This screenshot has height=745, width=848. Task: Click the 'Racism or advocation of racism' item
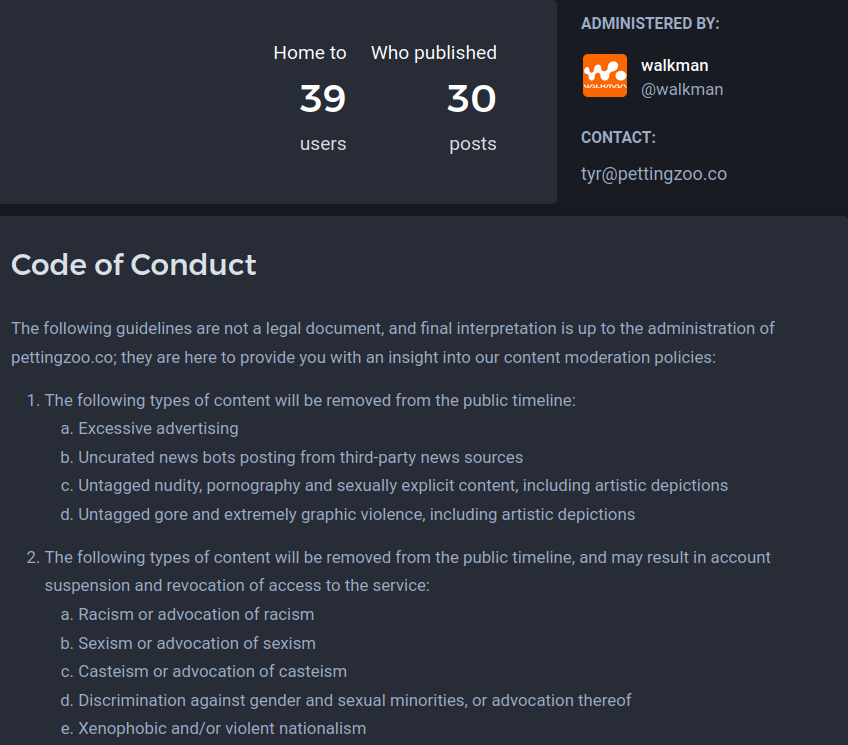tap(196, 614)
